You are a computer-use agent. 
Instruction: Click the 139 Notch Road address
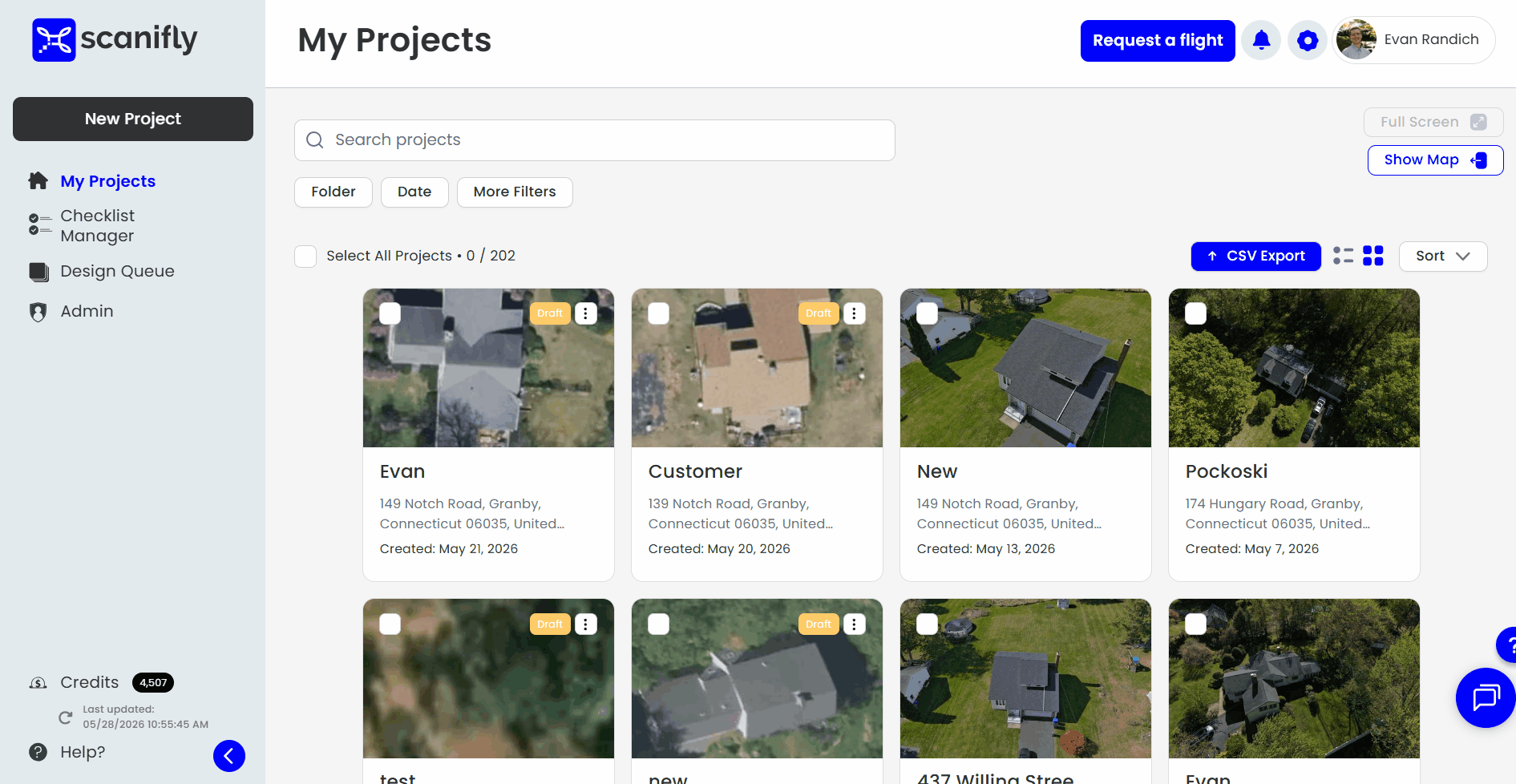pyautogui.click(x=741, y=514)
